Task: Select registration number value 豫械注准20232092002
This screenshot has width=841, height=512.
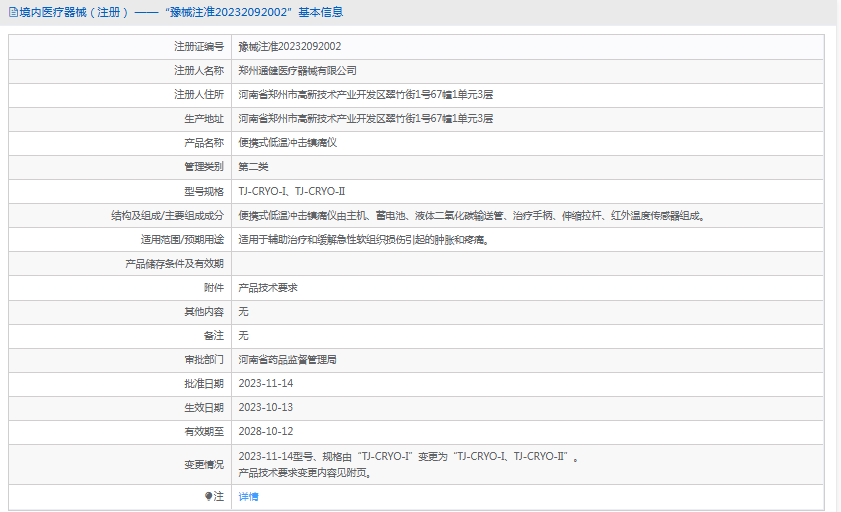Action: click(290, 47)
